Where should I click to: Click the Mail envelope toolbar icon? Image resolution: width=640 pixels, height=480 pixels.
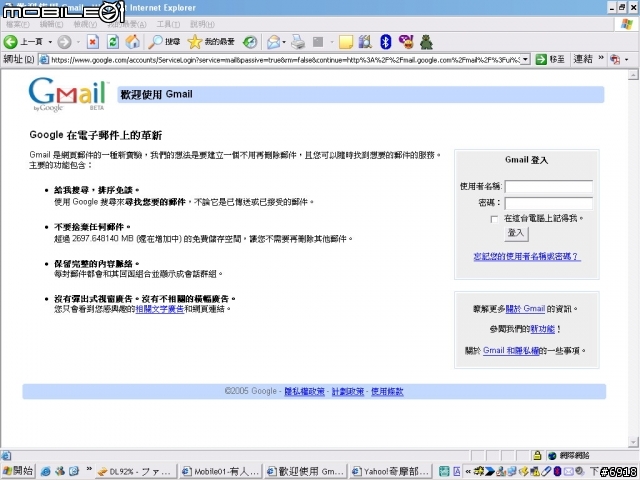pos(273,42)
